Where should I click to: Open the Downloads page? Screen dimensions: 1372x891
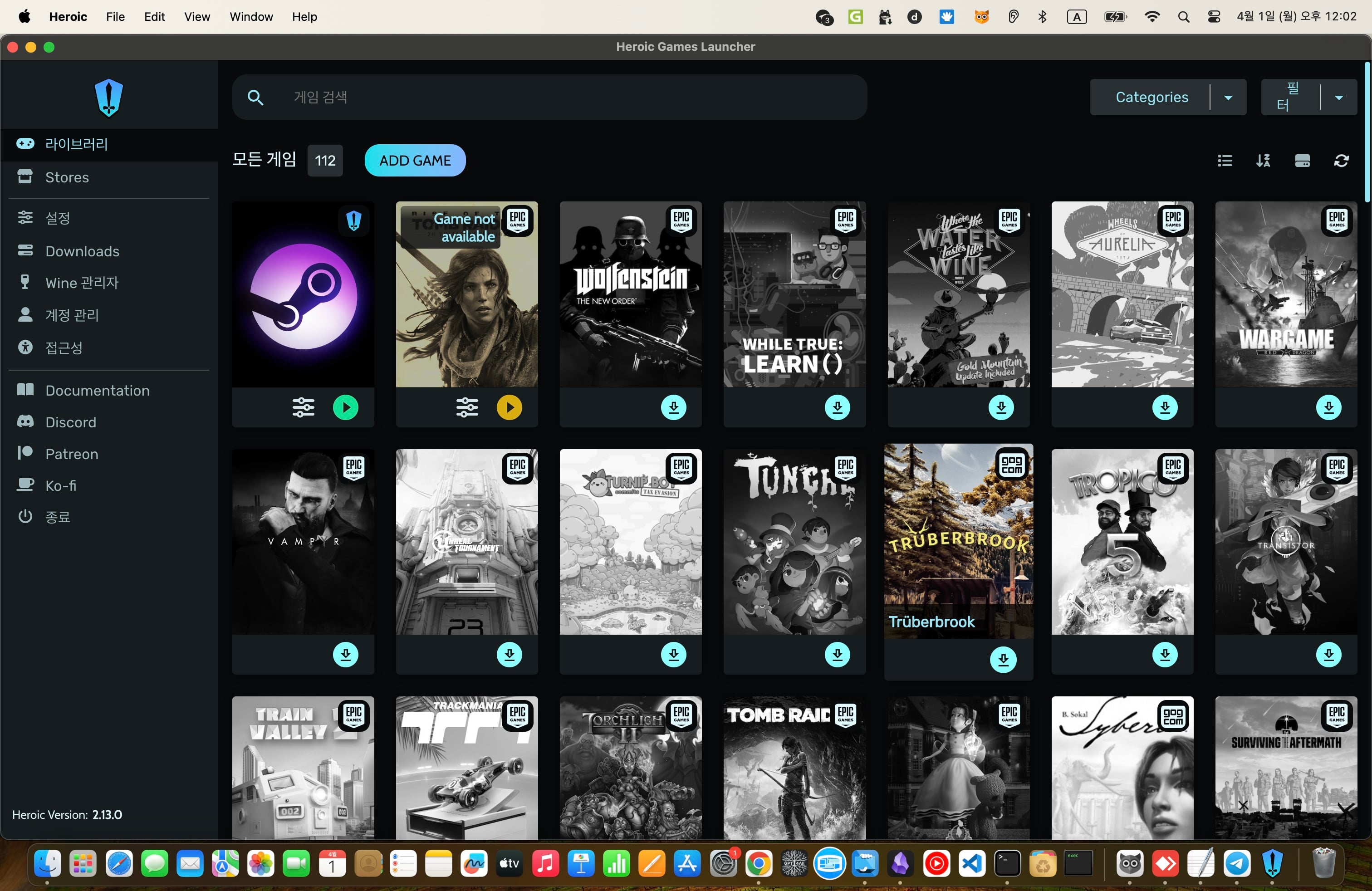pos(109,251)
